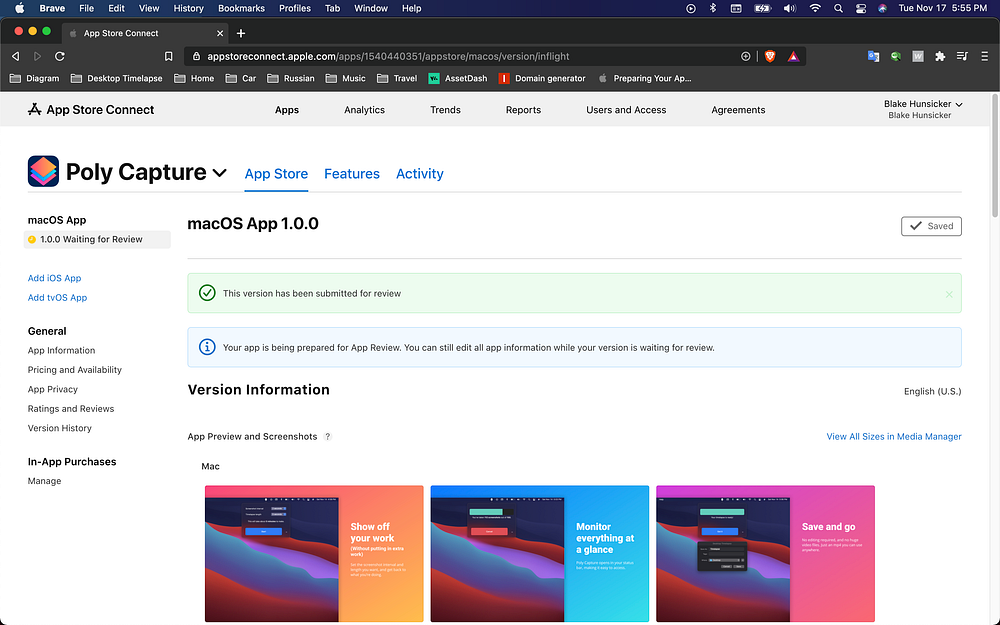This screenshot has width=1000, height=625.
Task: Click the Brave Shields lion icon
Action: [770, 56]
